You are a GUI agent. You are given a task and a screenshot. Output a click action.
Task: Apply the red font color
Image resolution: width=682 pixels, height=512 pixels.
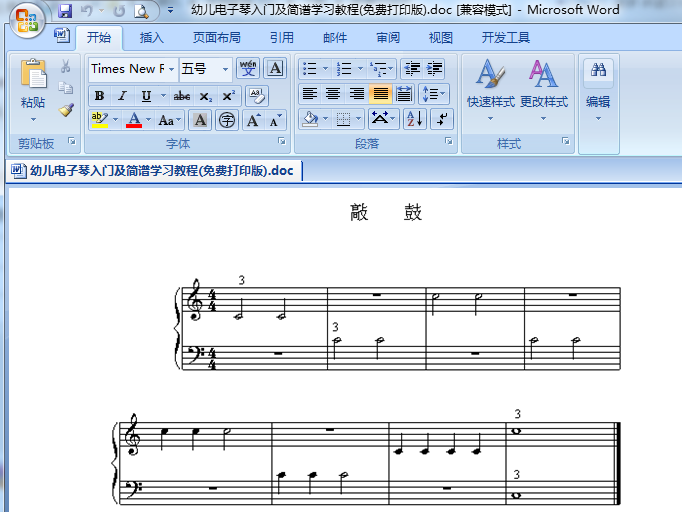pyautogui.click(x=134, y=120)
